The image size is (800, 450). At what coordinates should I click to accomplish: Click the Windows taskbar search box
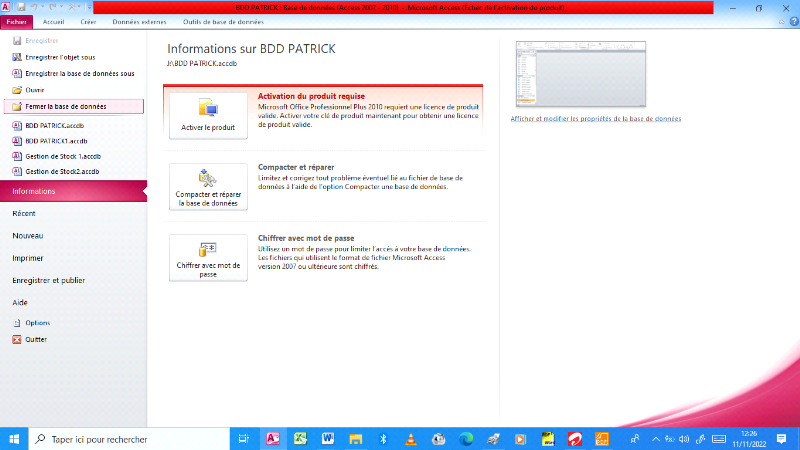(x=128, y=439)
